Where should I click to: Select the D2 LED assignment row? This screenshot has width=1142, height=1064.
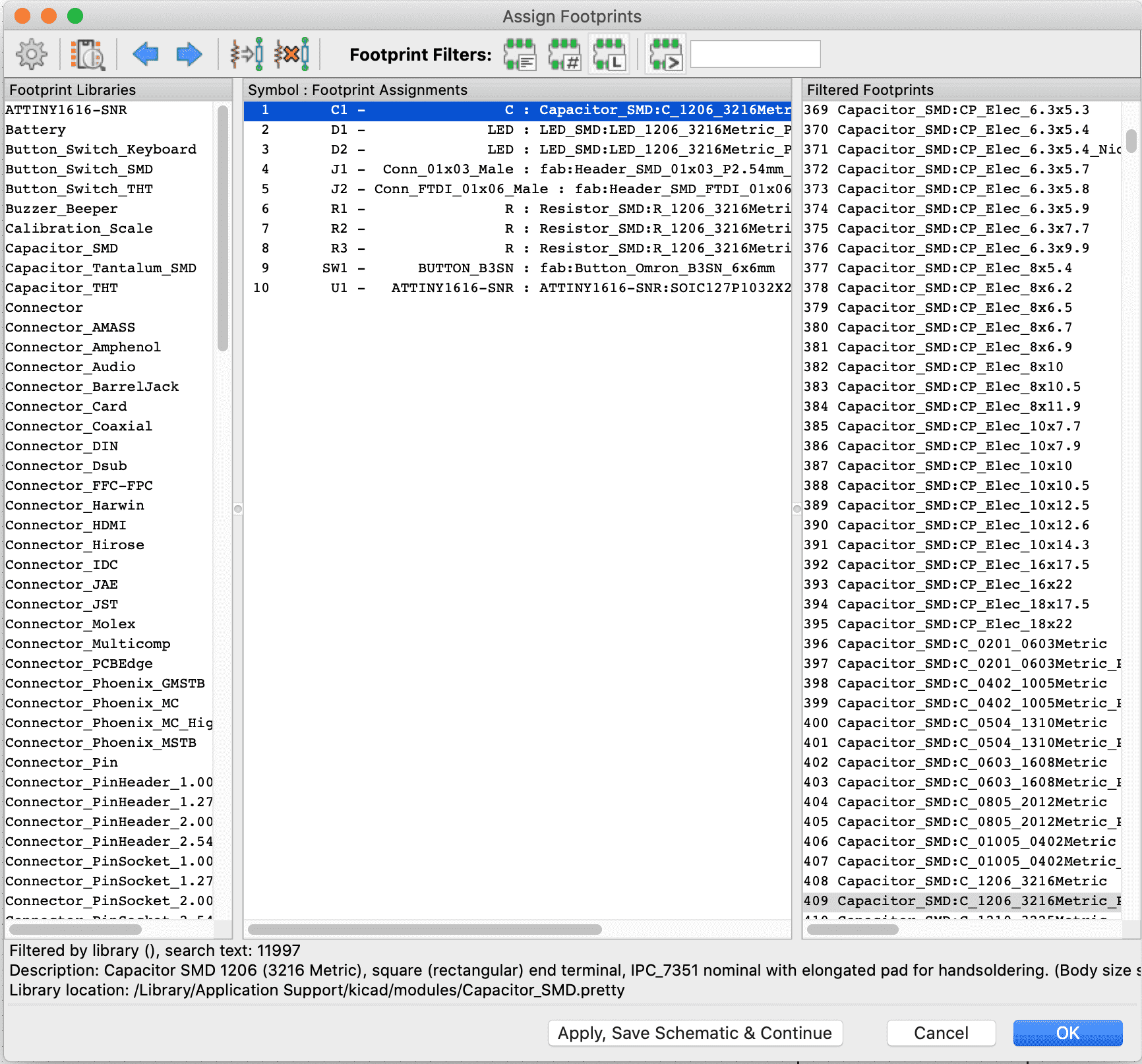point(518,149)
